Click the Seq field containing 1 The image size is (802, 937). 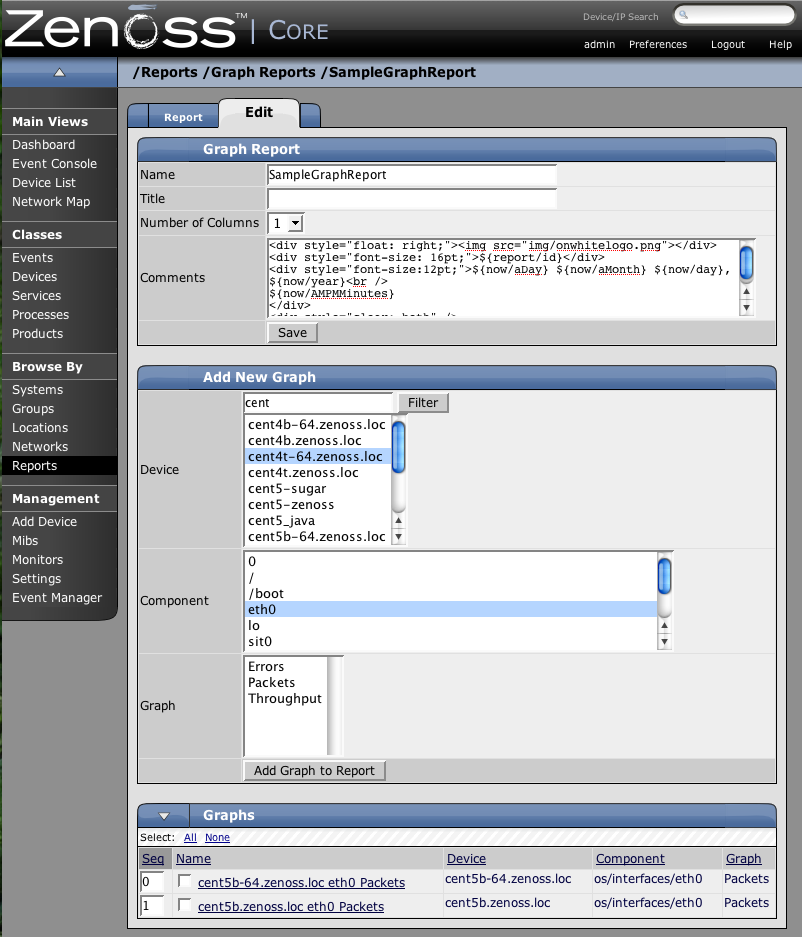(152, 906)
